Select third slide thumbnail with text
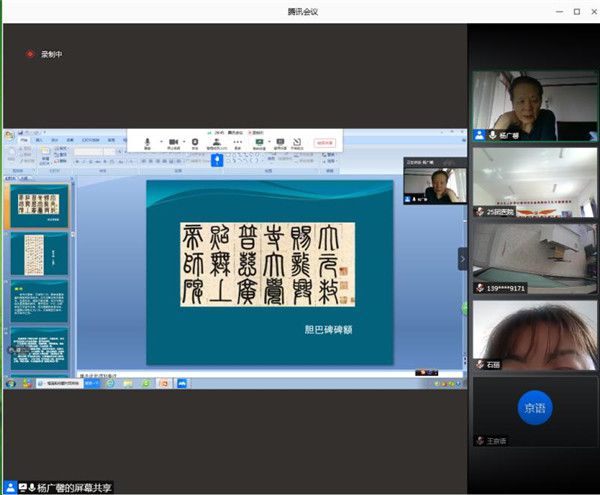The width and height of the screenshot is (600, 495). [39, 301]
